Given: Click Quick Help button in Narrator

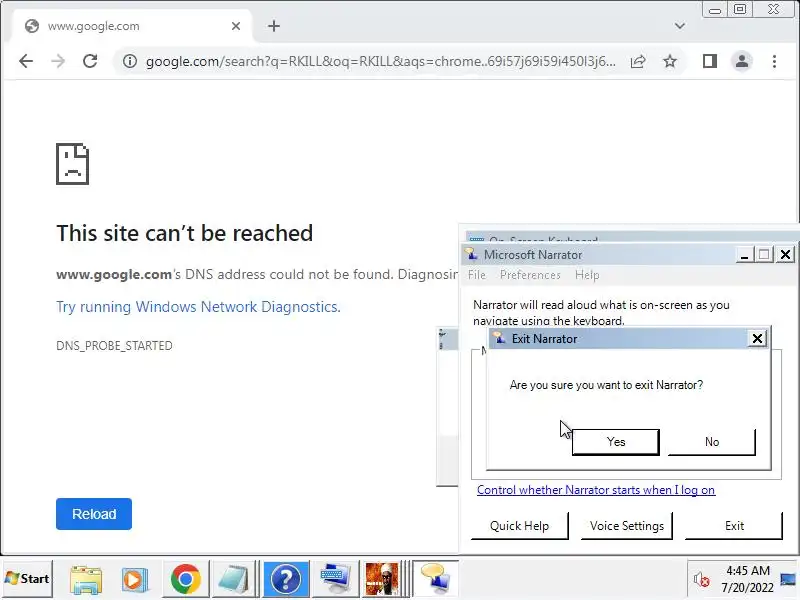Looking at the screenshot, I should coord(519,526).
